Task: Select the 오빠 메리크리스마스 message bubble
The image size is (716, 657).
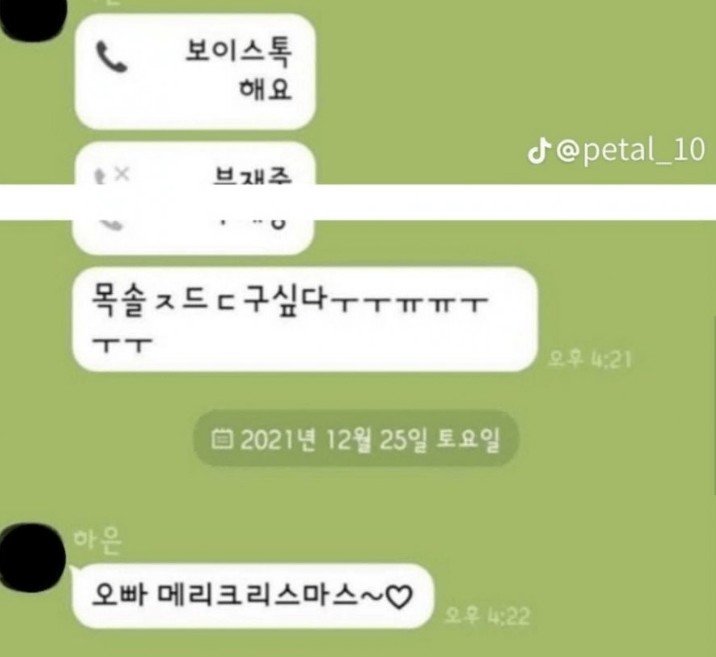Action: point(253,596)
